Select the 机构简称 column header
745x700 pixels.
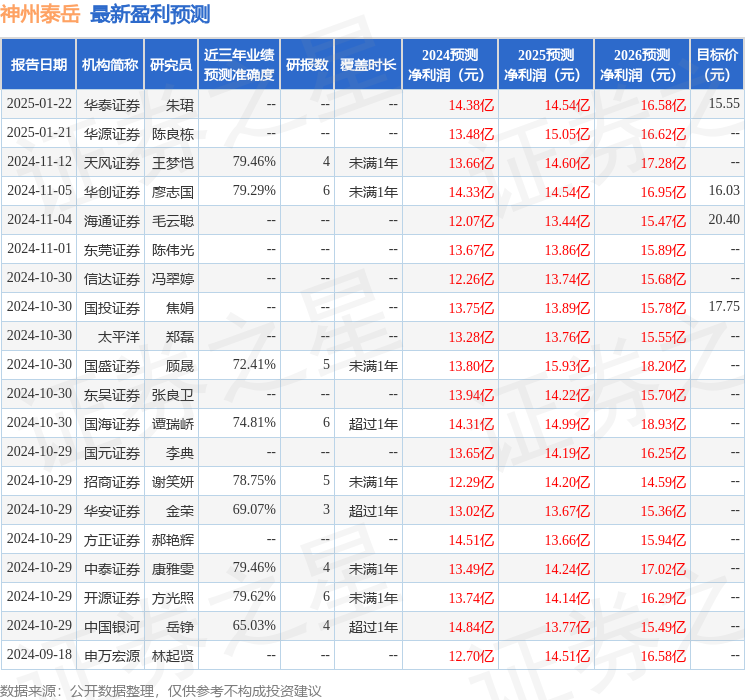tap(110, 65)
